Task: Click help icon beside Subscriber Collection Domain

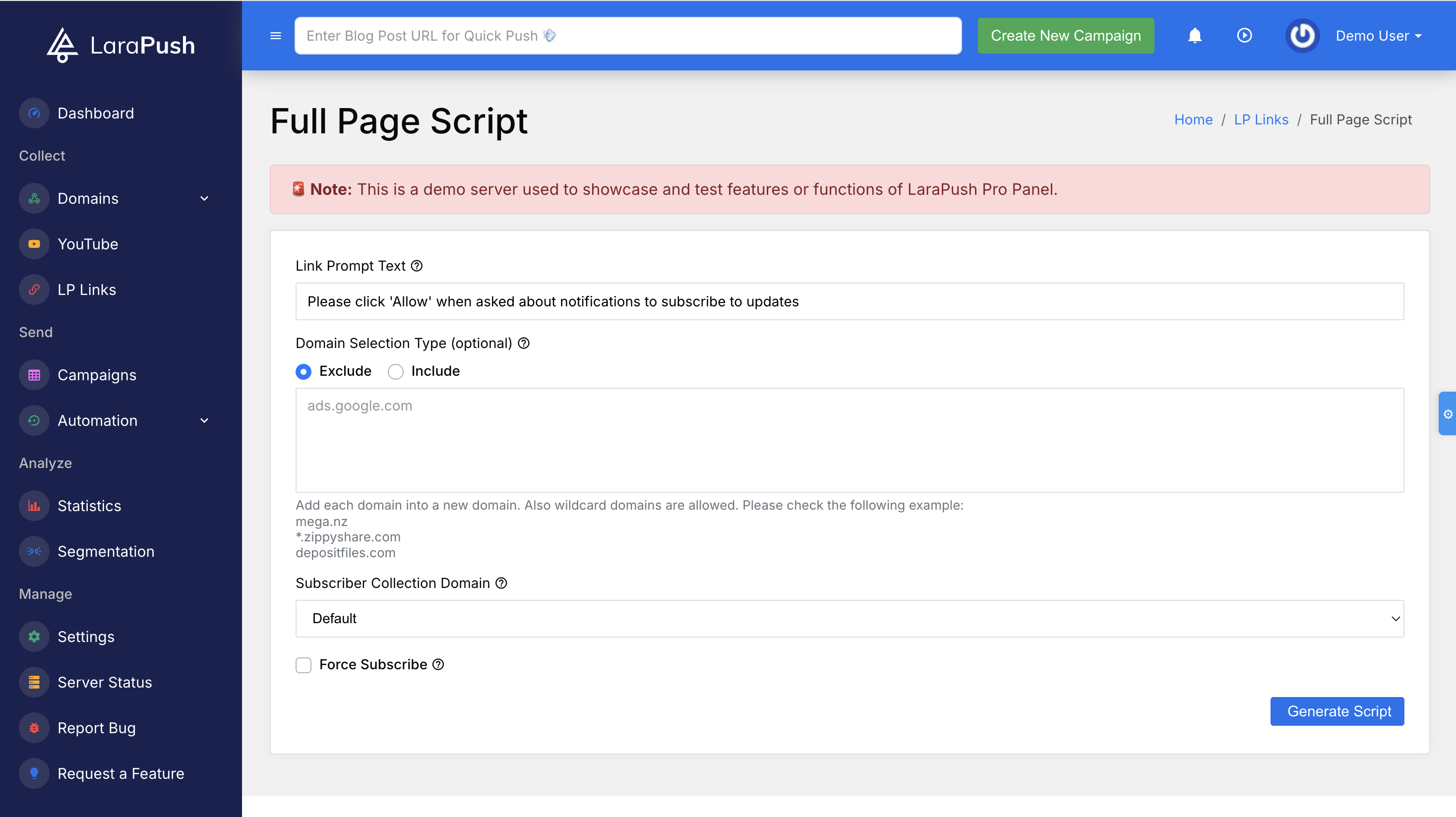Action: tap(501, 583)
